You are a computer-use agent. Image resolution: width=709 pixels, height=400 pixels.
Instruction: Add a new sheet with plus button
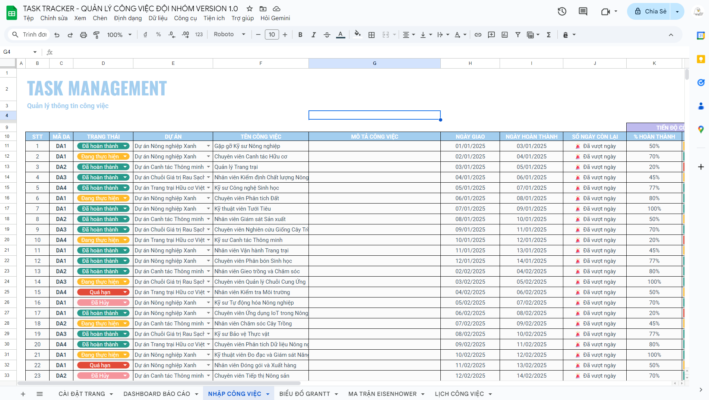tap(23, 394)
